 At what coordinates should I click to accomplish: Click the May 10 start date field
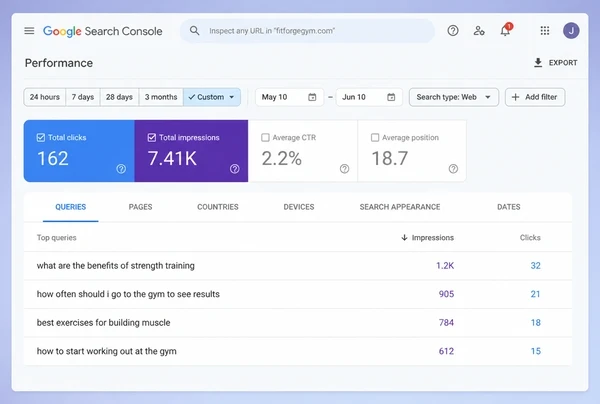pos(289,97)
